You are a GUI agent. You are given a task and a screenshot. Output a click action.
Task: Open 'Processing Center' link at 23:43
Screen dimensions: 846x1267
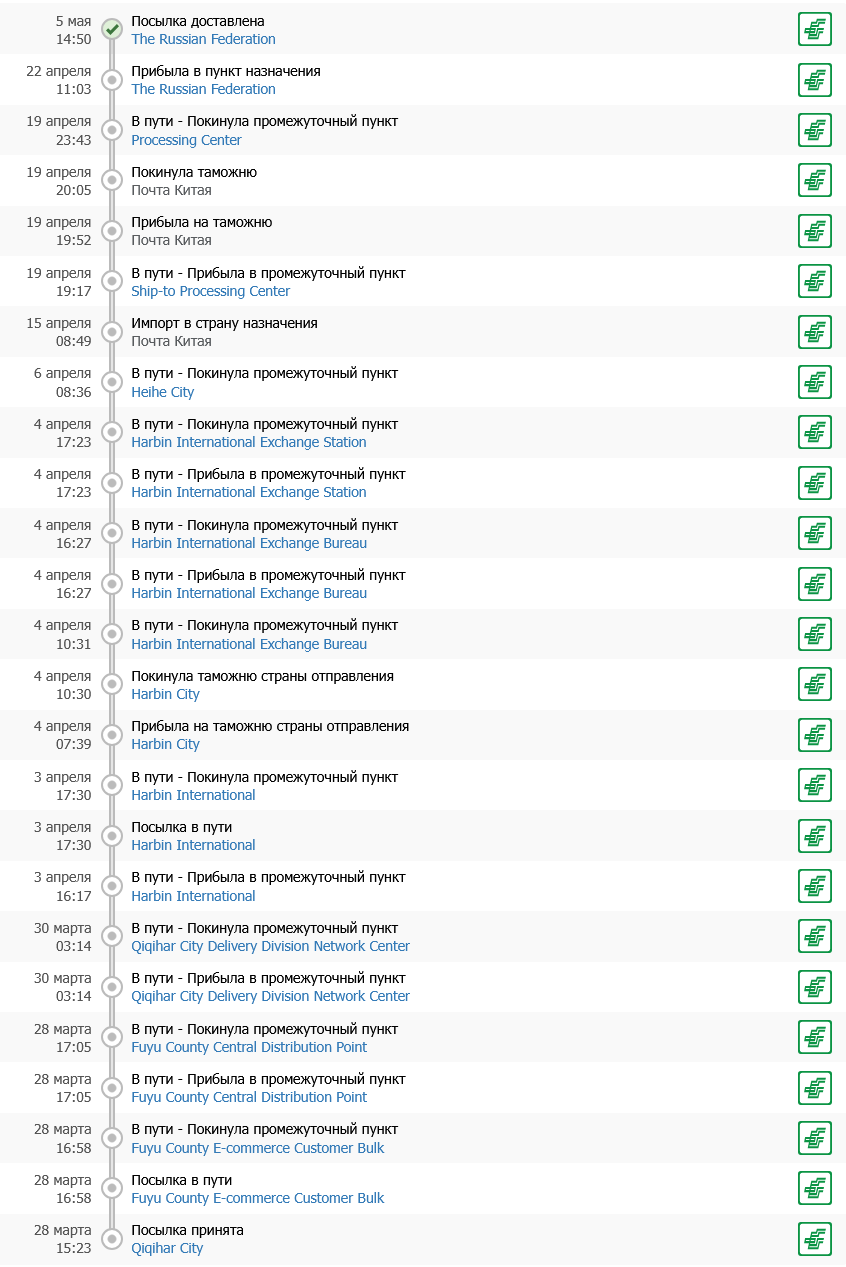tap(186, 140)
